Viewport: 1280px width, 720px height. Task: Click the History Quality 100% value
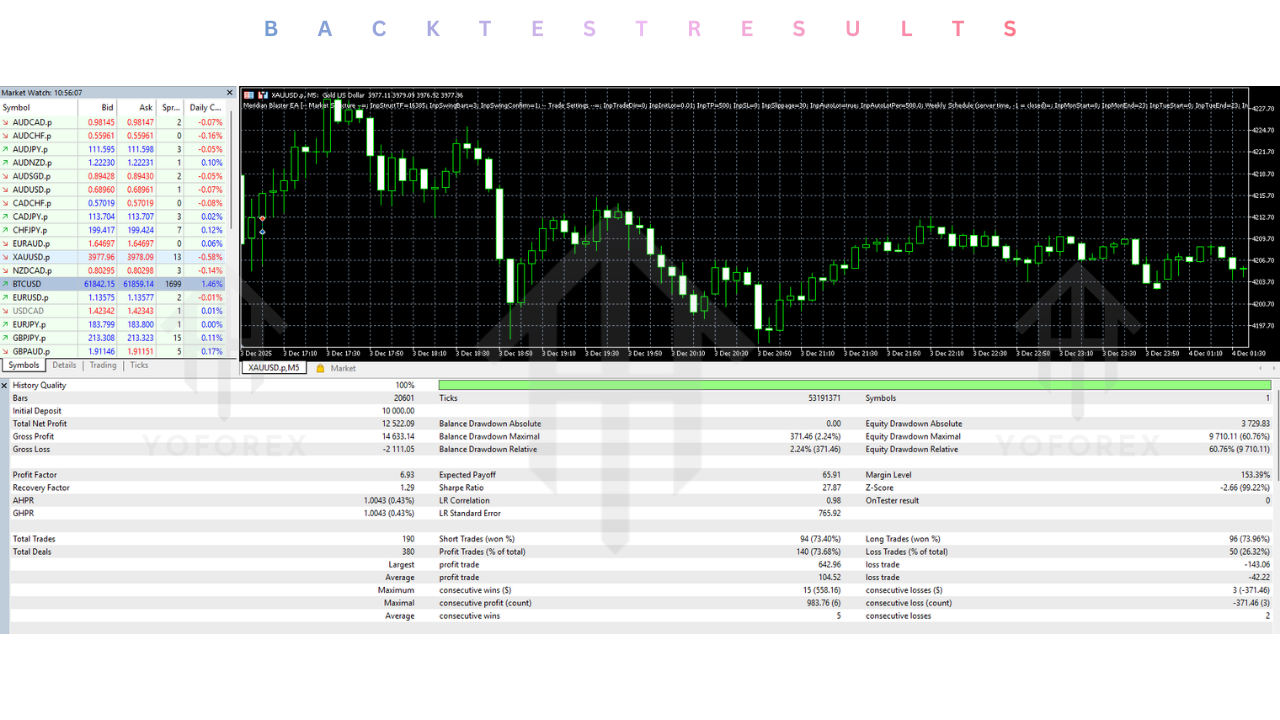[x=405, y=385]
